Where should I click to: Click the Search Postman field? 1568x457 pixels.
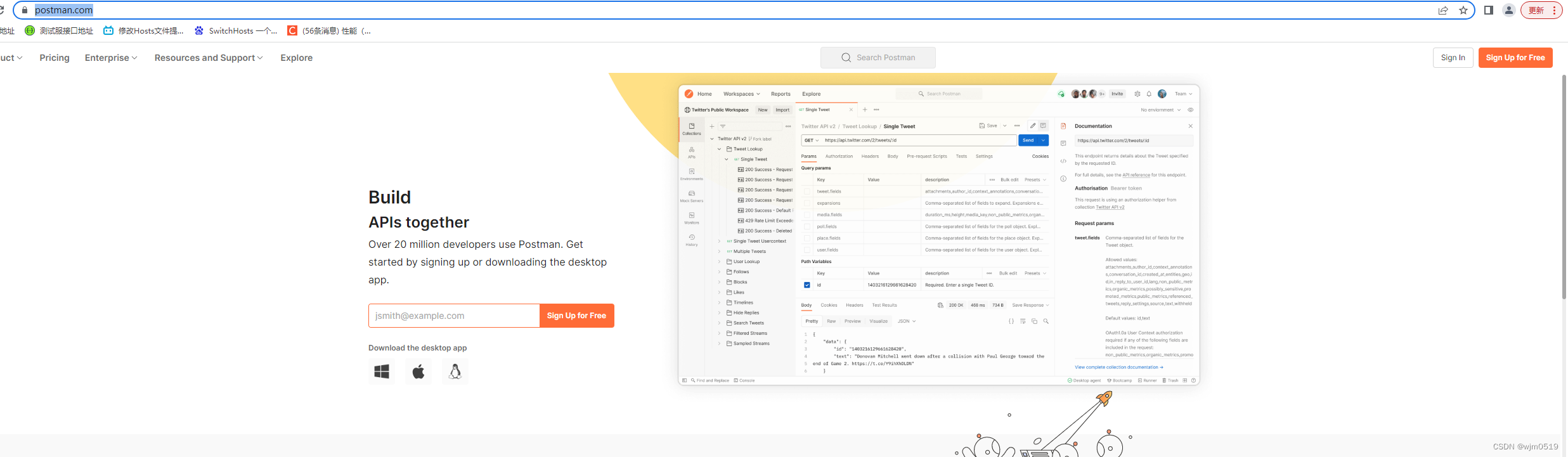[x=878, y=58]
